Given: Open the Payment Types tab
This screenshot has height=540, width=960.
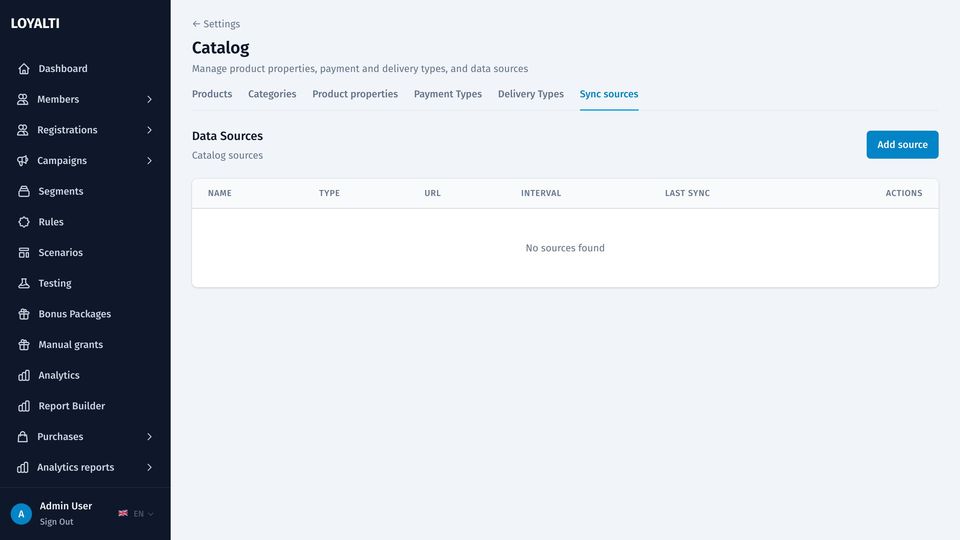Looking at the screenshot, I should click(x=448, y=94).
